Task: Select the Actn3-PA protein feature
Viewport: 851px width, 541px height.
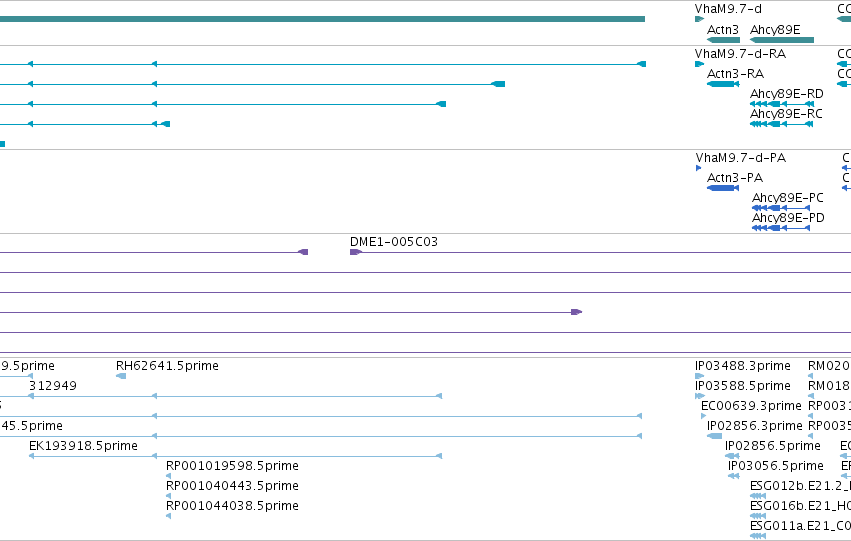Action: coord(723,188)
